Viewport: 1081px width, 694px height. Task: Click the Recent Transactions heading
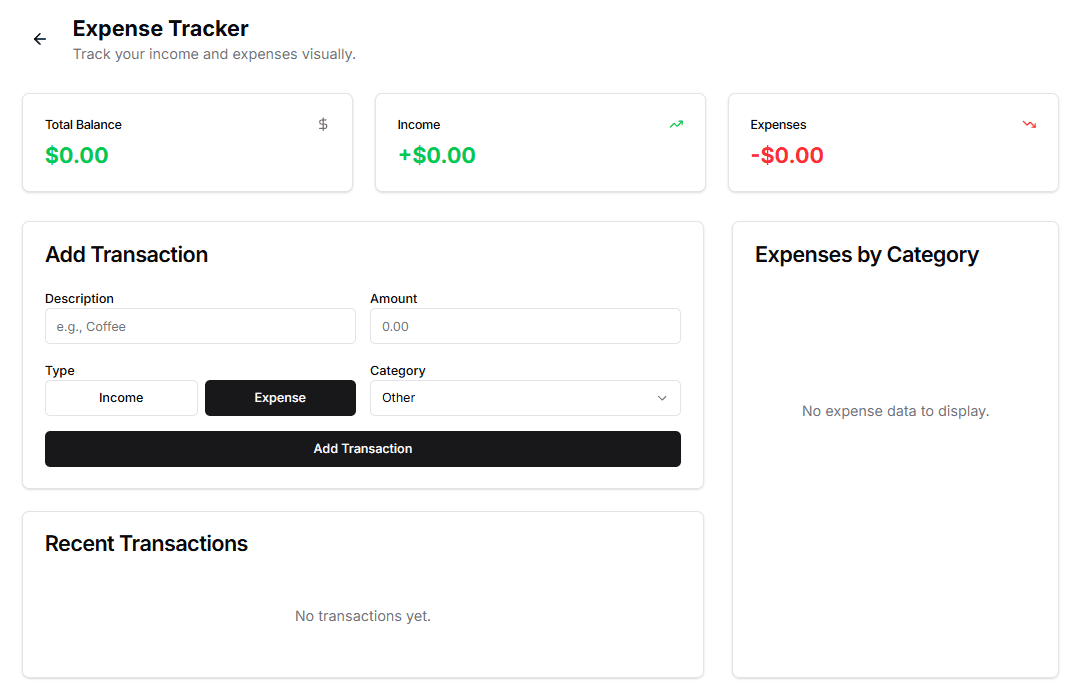coord(146,543)
